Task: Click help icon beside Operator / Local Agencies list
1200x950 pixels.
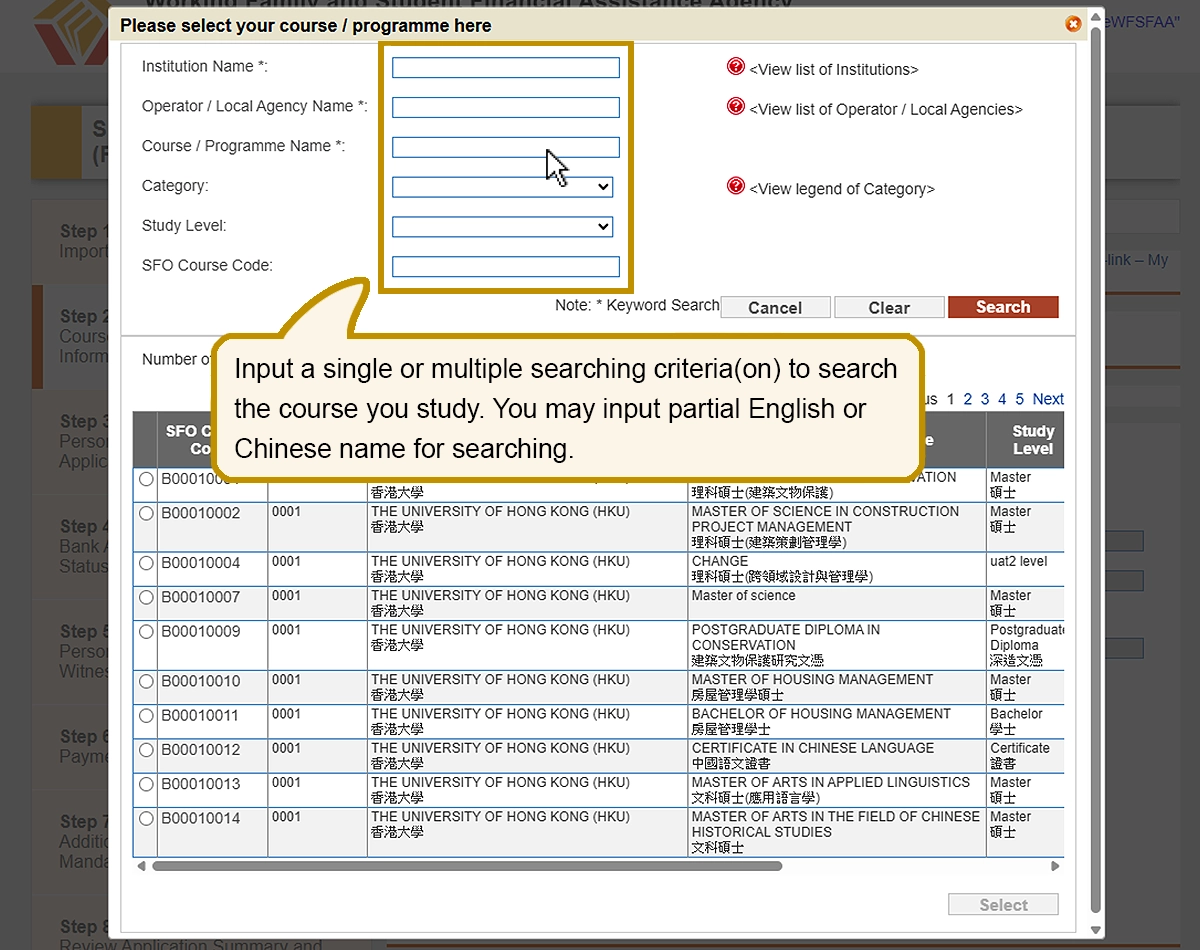Action: [x=736, y=106]
